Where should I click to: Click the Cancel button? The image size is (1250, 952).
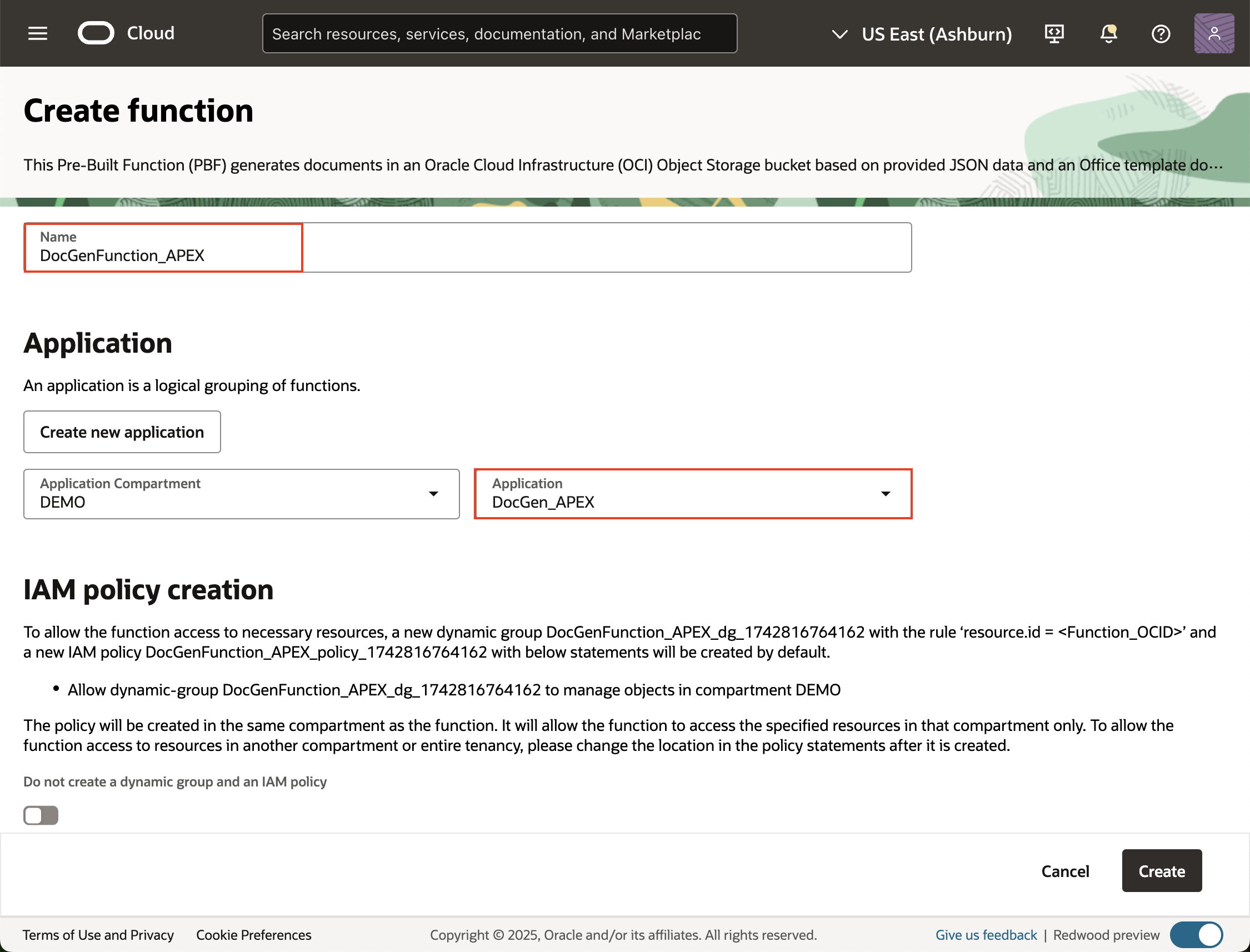point(1064,871)
